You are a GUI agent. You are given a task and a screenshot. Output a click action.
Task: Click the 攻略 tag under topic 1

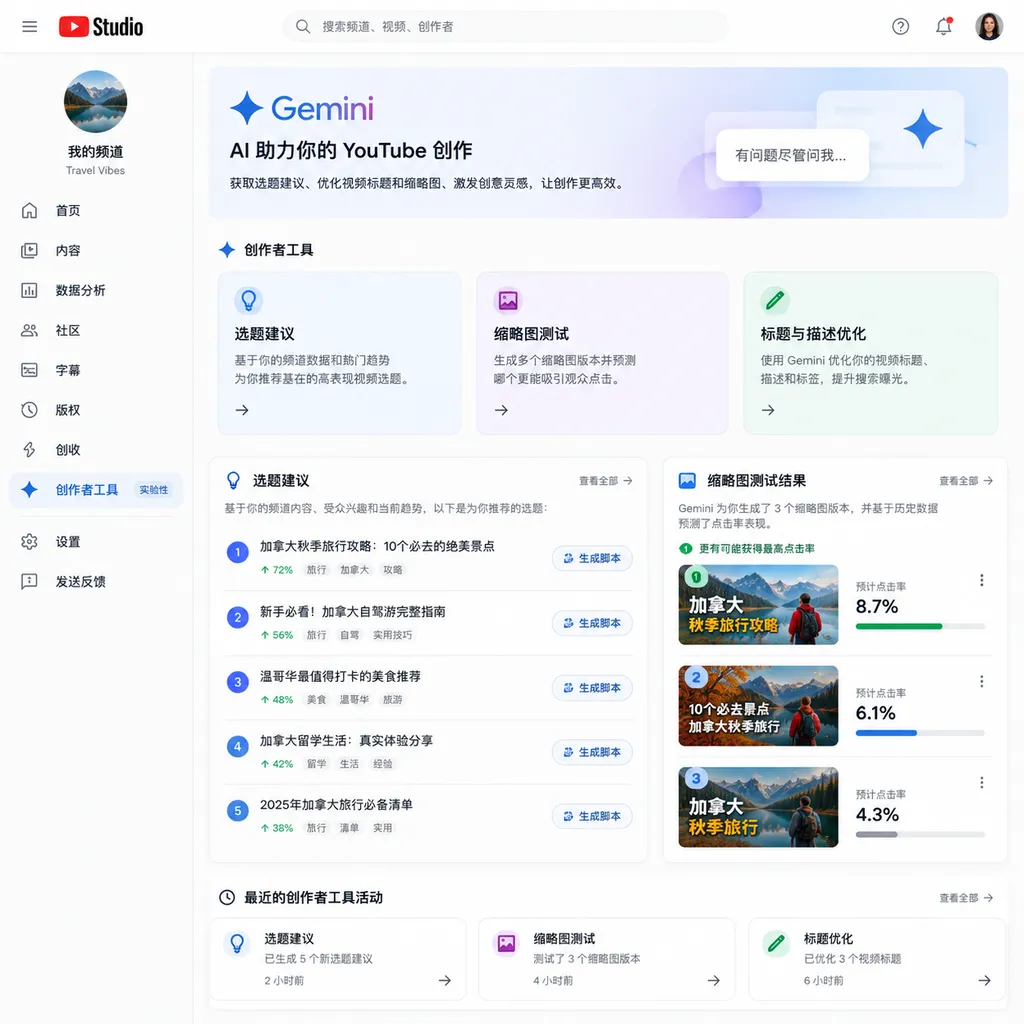tap(392, 570)
